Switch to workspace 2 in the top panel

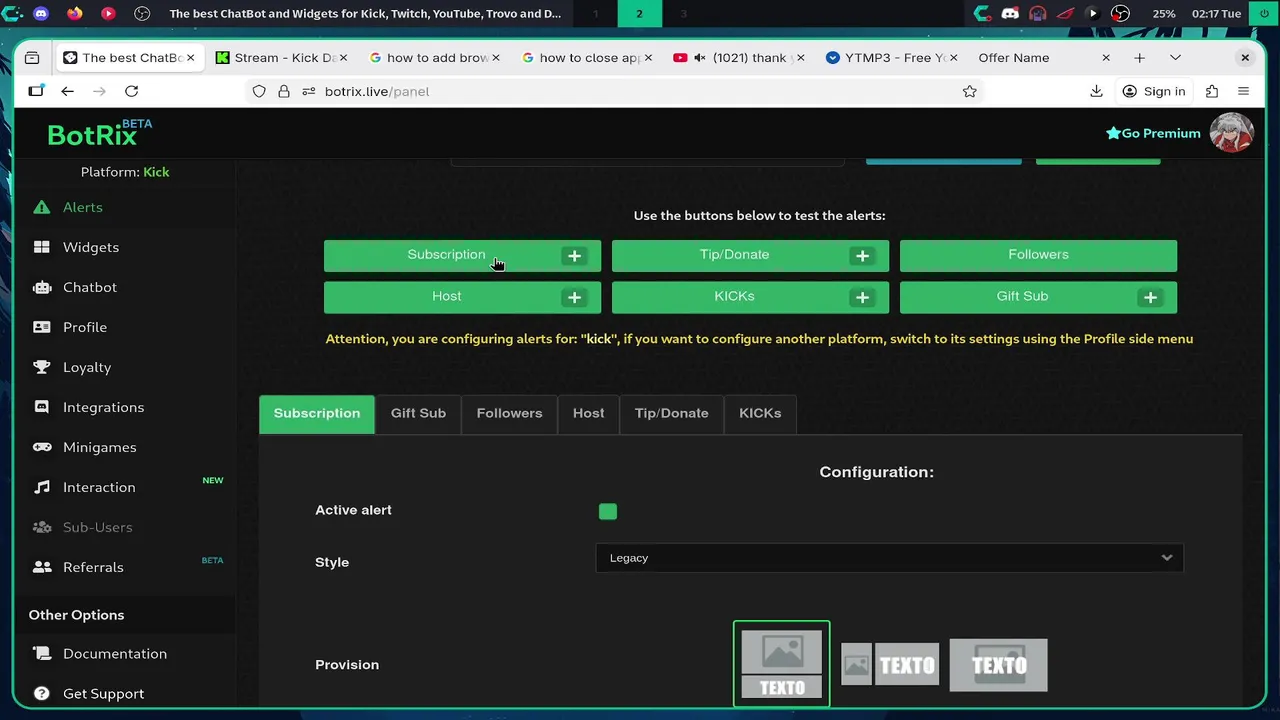(639, 14)
